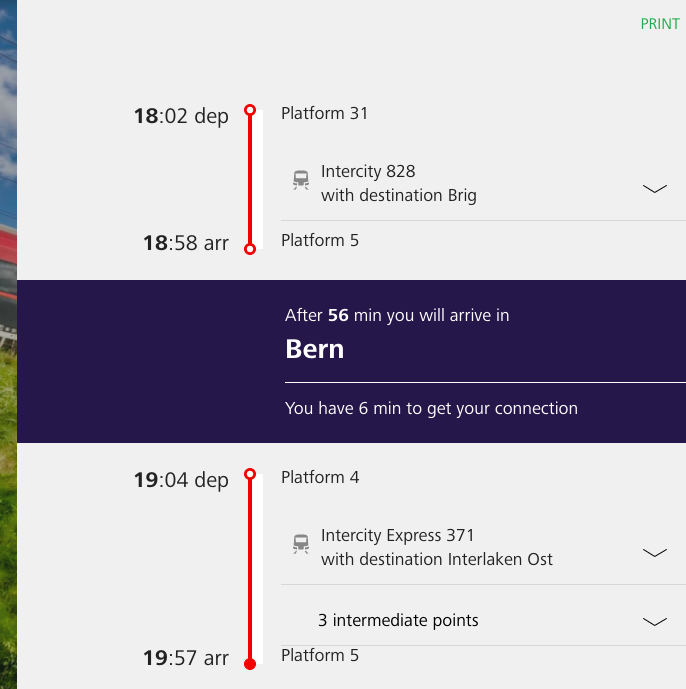Click the Intercity Express 371 train name
The height and width of the screenshot is (689, 686).
(398, 536)
